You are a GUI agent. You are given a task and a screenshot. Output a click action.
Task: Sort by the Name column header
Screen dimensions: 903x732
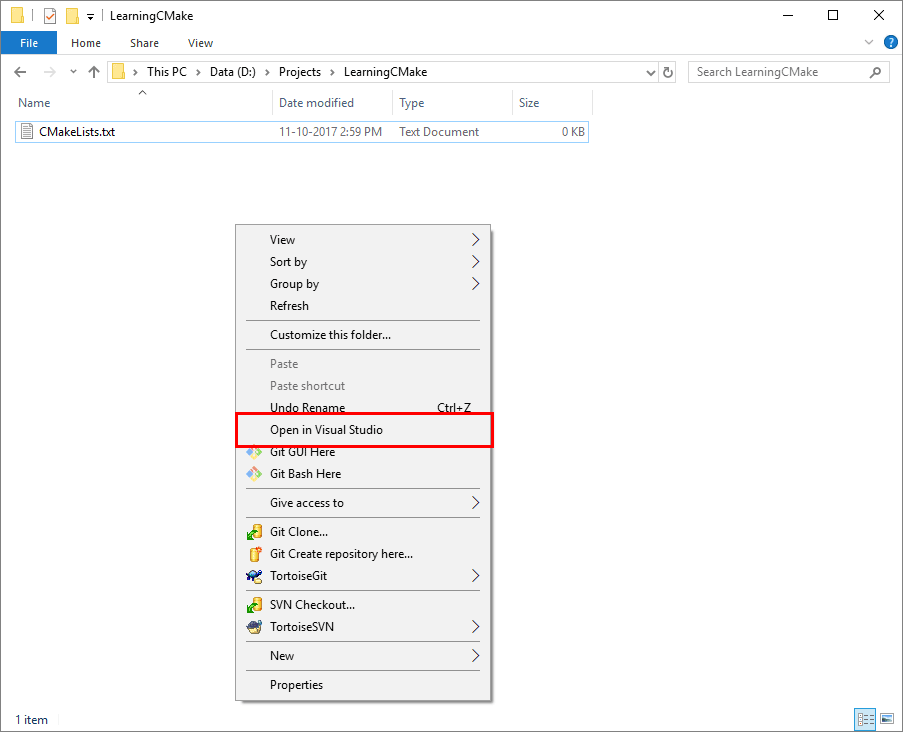34,103
